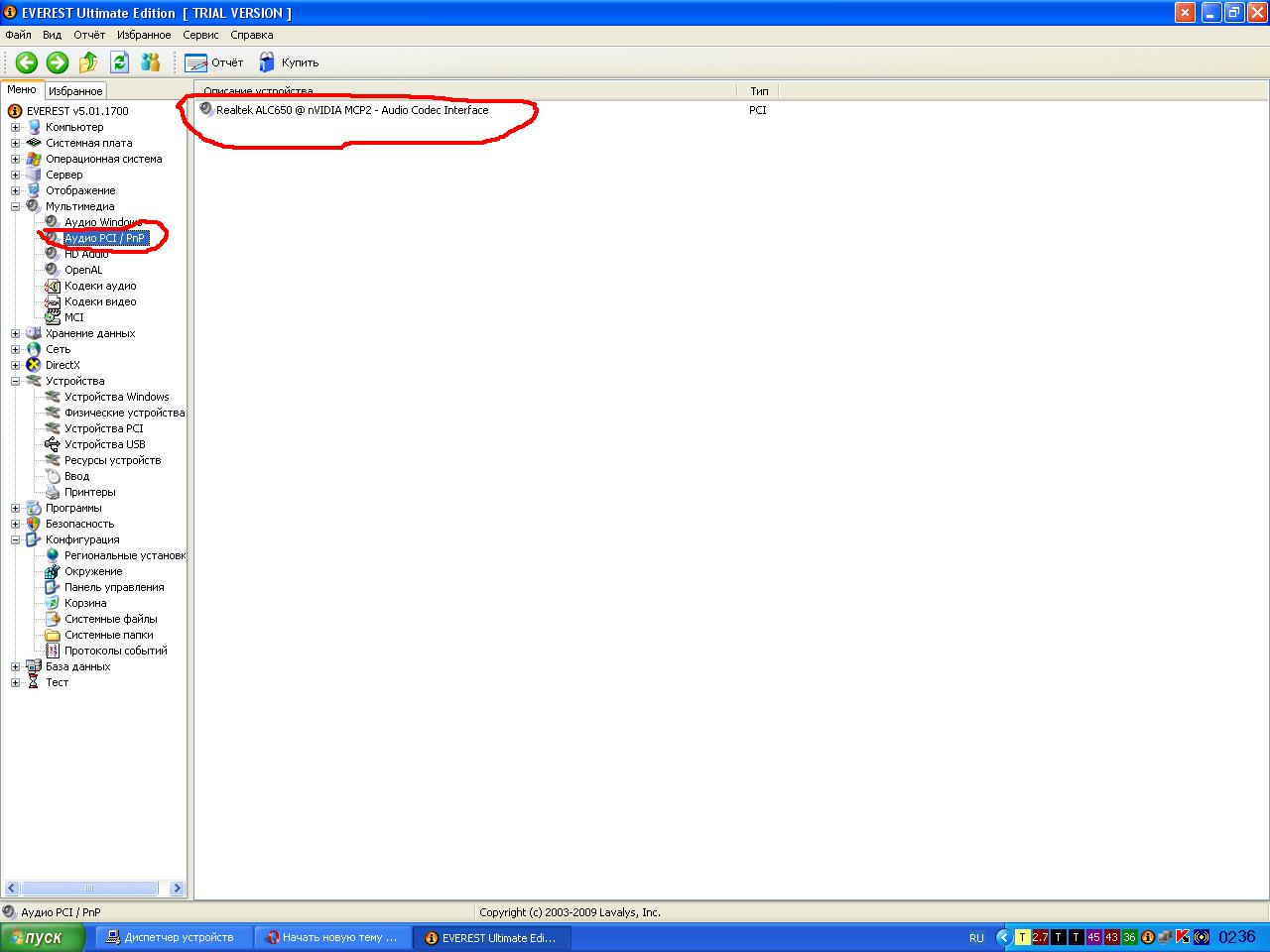
Task: Expand the Операционная система tree node
Action: click(x=15, y=159)
